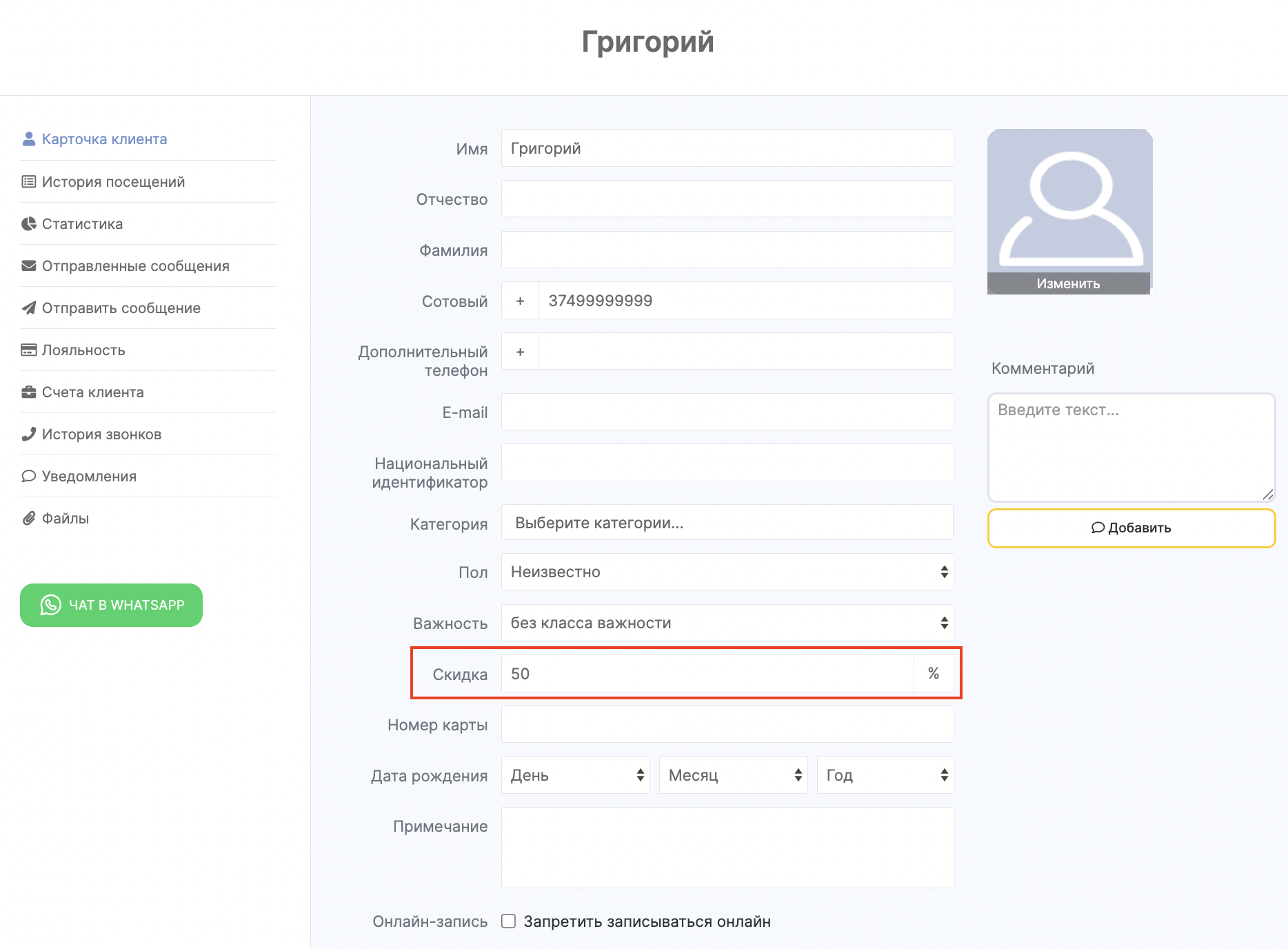The image size is (1288, 949).
Task: Click the Скидка field containing 50
Action: 707,674
